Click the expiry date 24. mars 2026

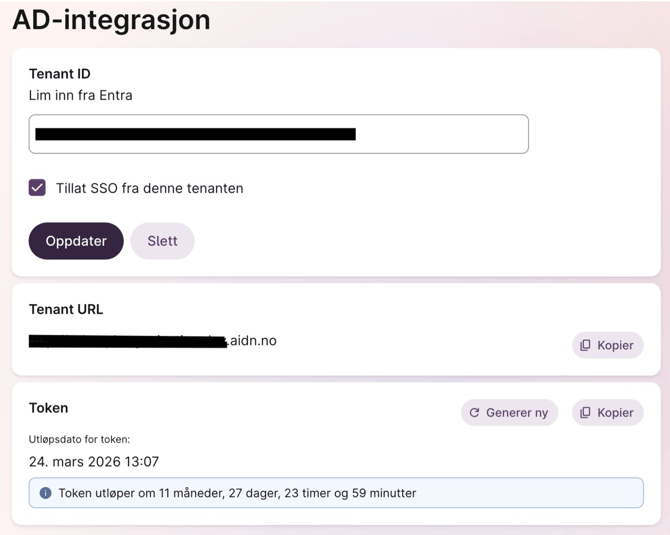click(x=94, y=462)
